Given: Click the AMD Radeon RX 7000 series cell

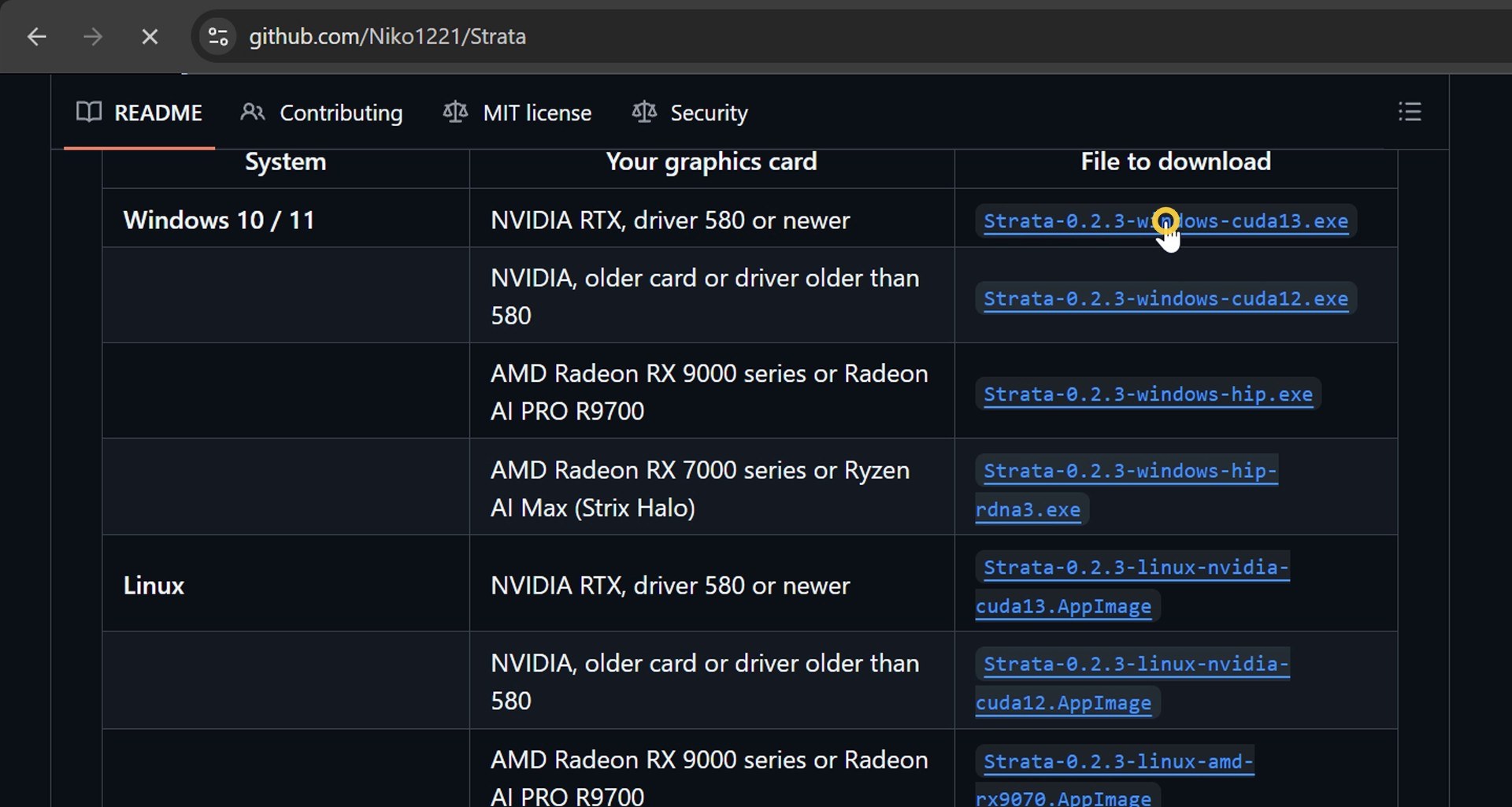Looking at the screenshot, I should pos(712,488).
